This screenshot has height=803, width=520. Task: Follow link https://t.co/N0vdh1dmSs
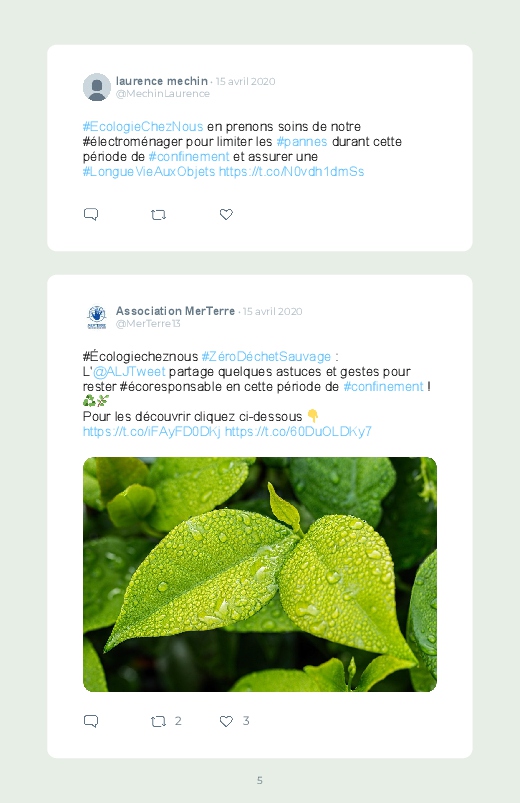(292, 172)
